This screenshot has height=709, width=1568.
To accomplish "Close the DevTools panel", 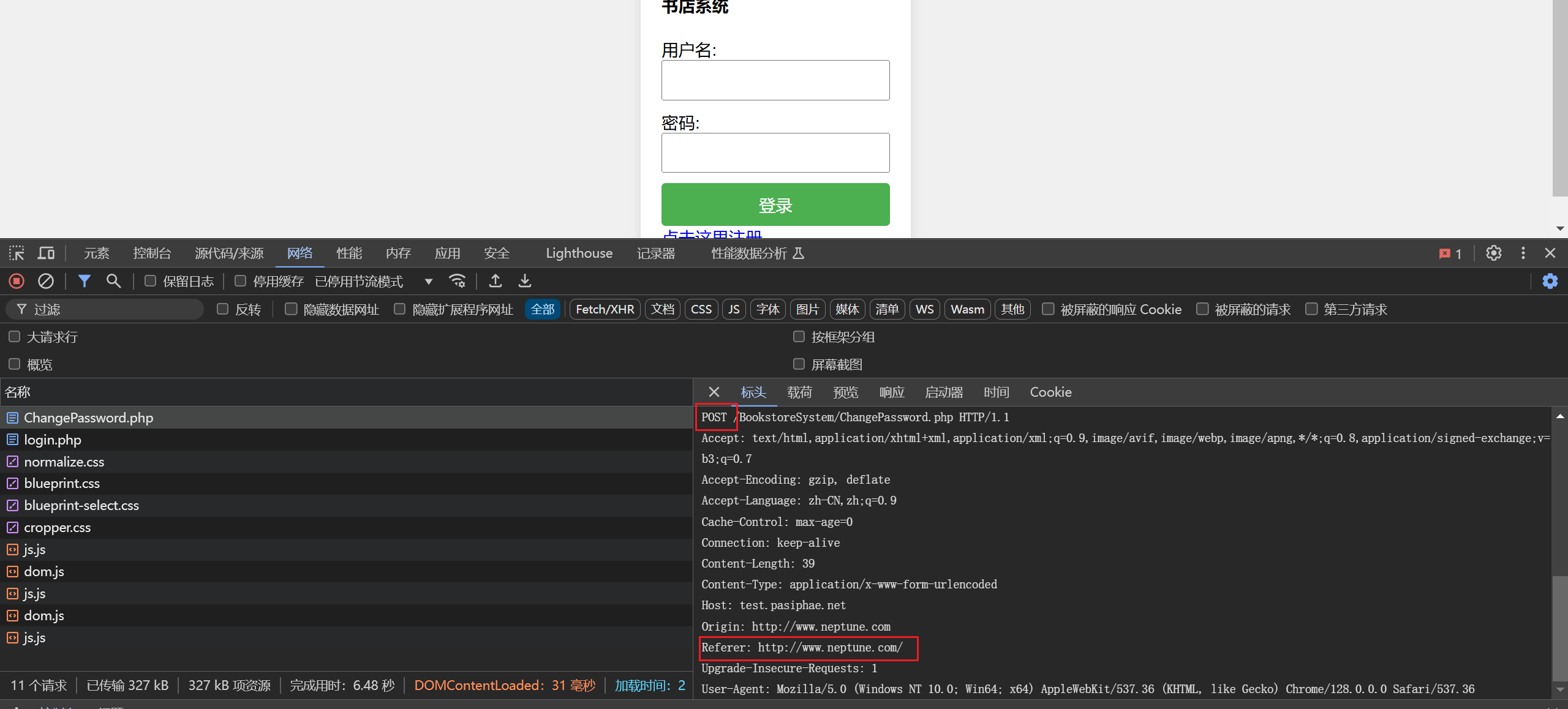I will 1550,253.
